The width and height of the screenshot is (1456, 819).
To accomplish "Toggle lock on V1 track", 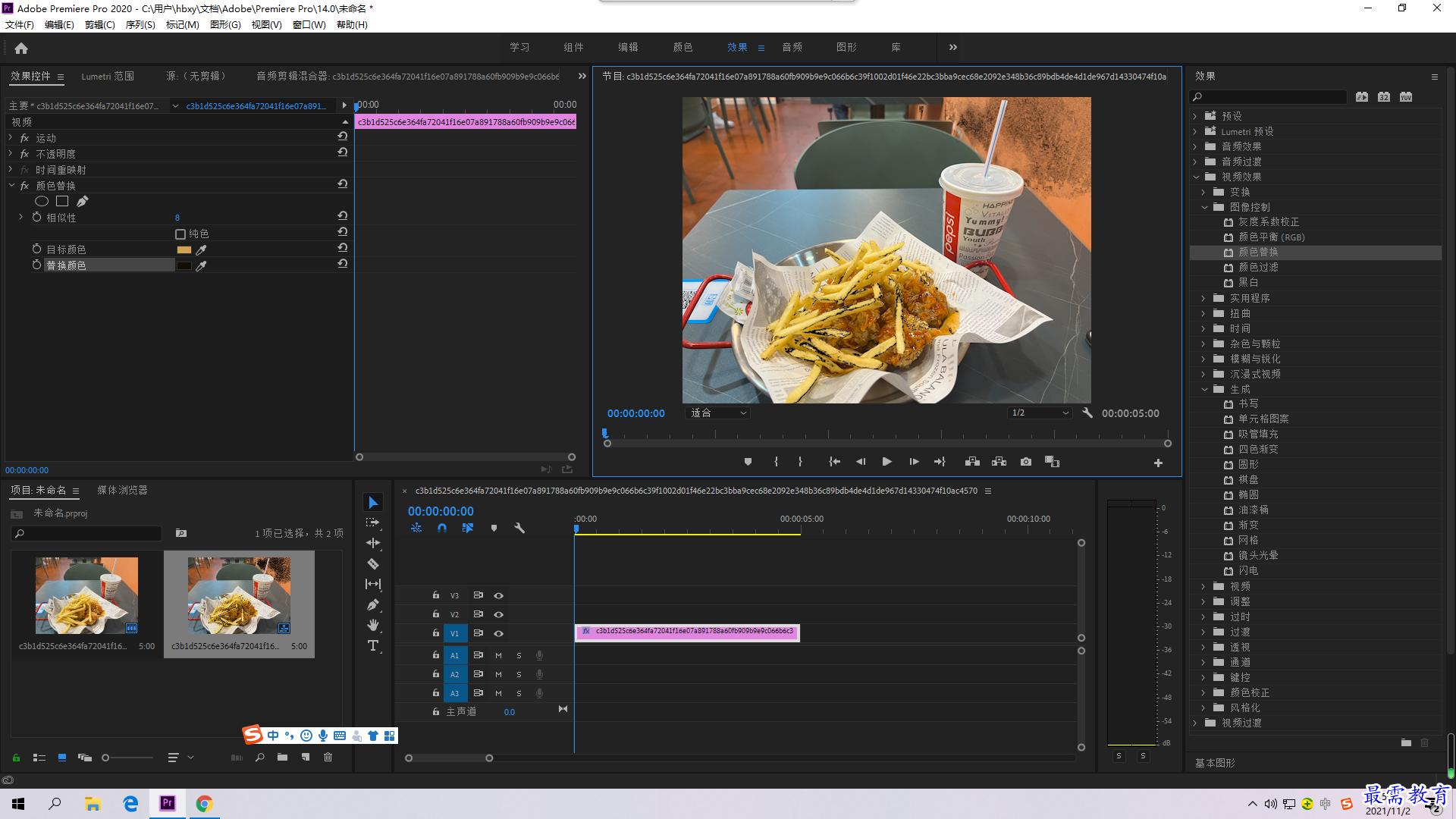I will click(435, 633).
